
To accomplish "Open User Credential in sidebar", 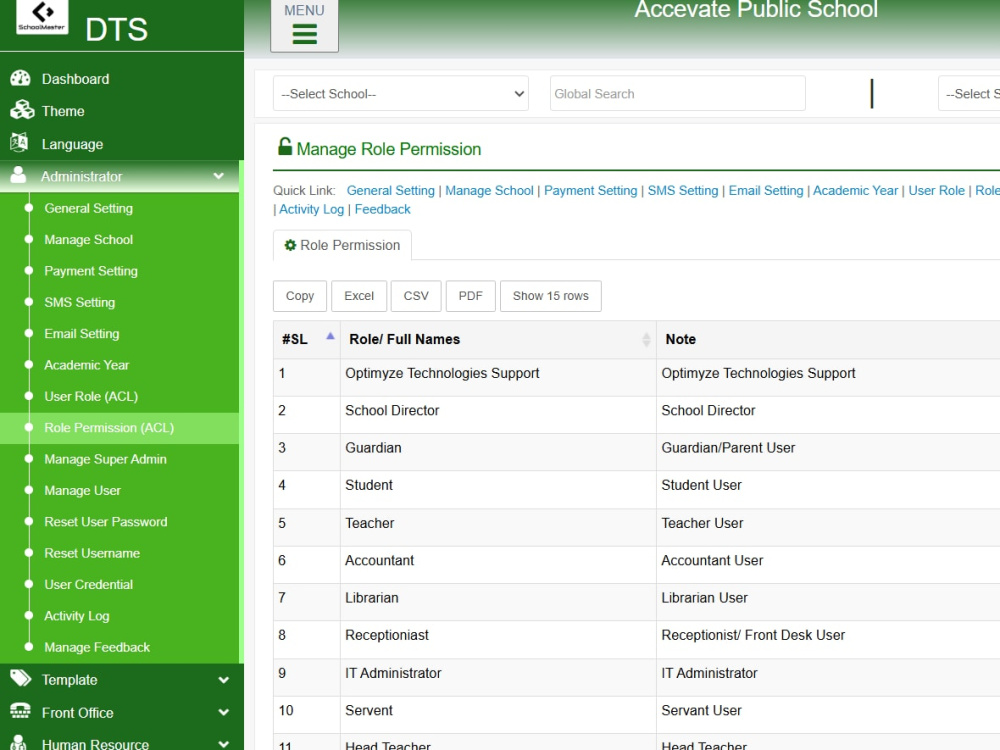I will pos(89,584).
